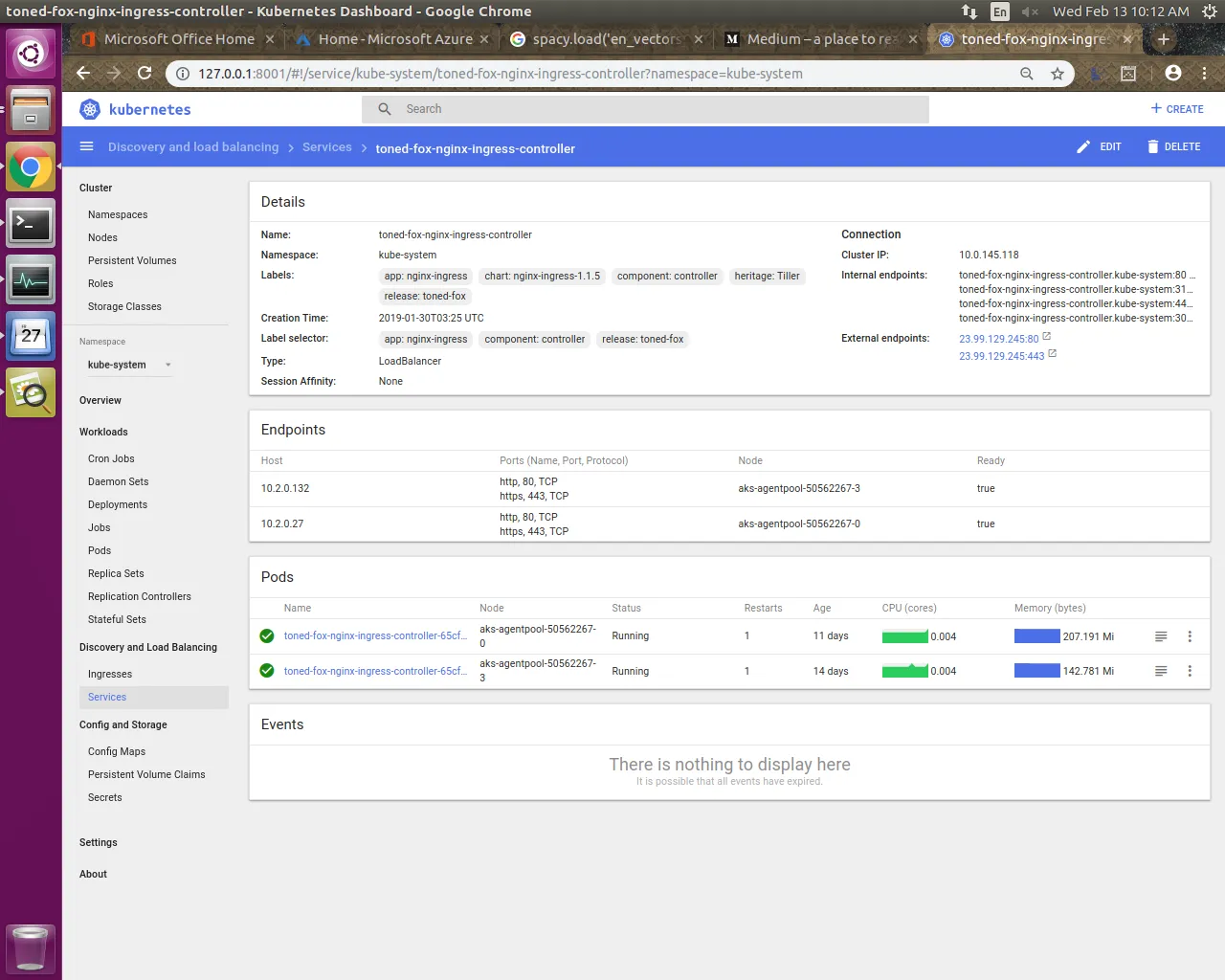1225x980 pixels.
Task: Click DELETE to remove the service
Action: tap(1173, 146)
